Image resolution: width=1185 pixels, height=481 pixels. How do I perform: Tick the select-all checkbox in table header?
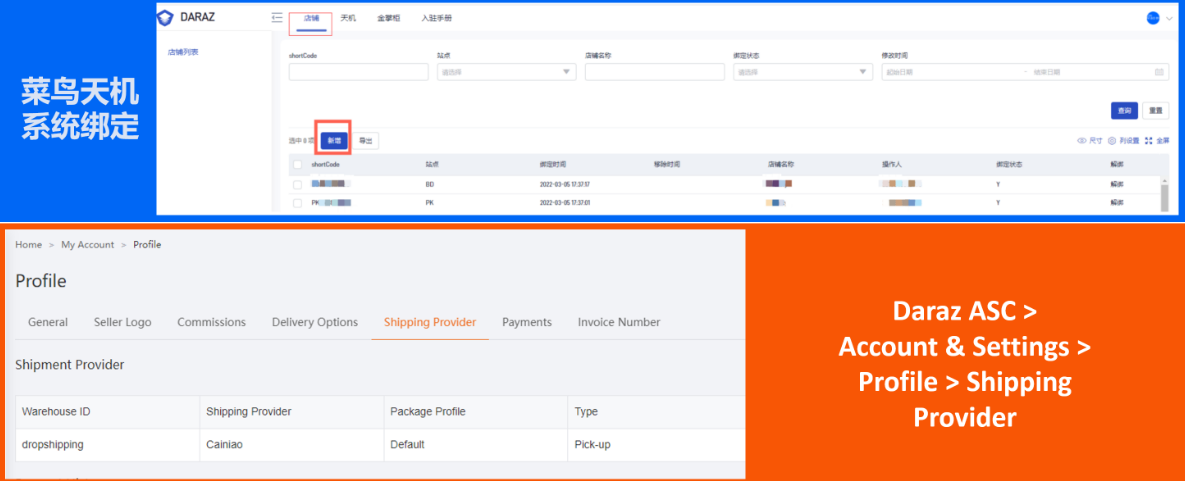point(298,164)
